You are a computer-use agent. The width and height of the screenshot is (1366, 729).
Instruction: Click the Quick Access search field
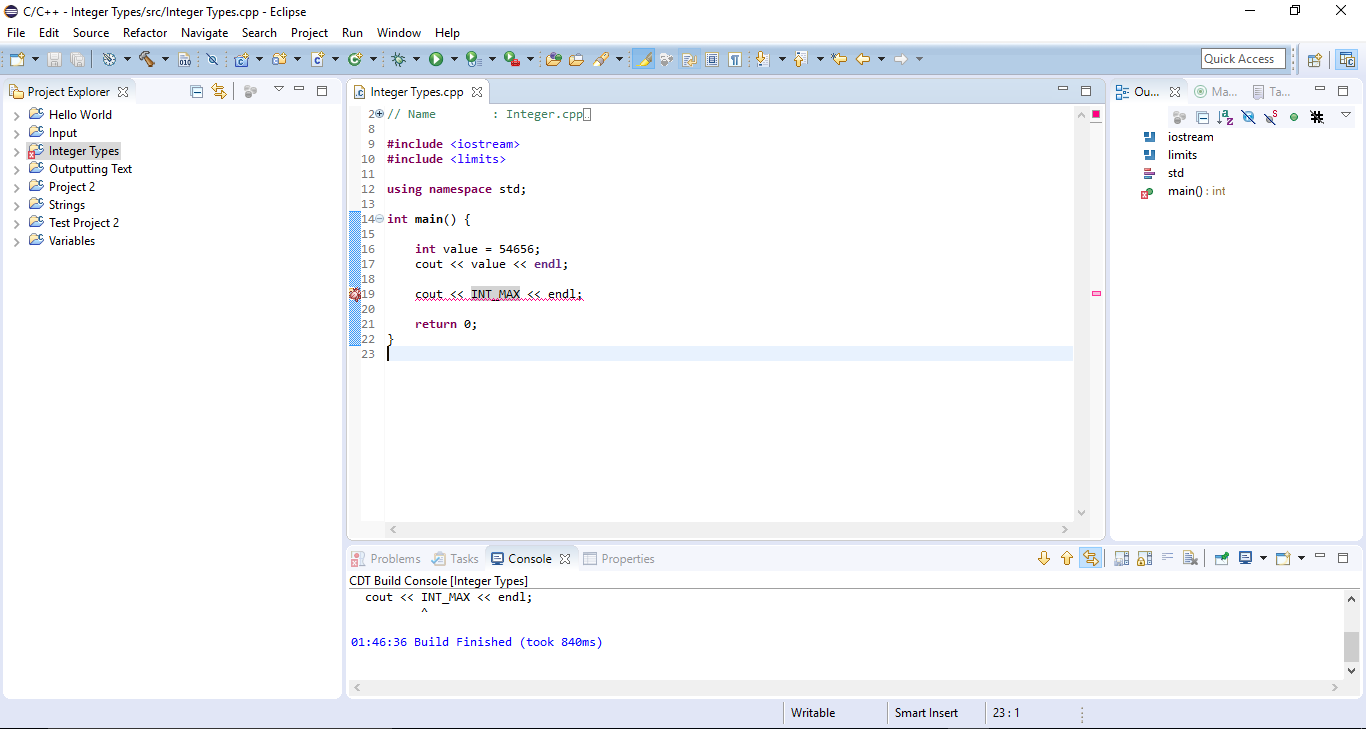pyautogui.click(x=1242, y=59)
